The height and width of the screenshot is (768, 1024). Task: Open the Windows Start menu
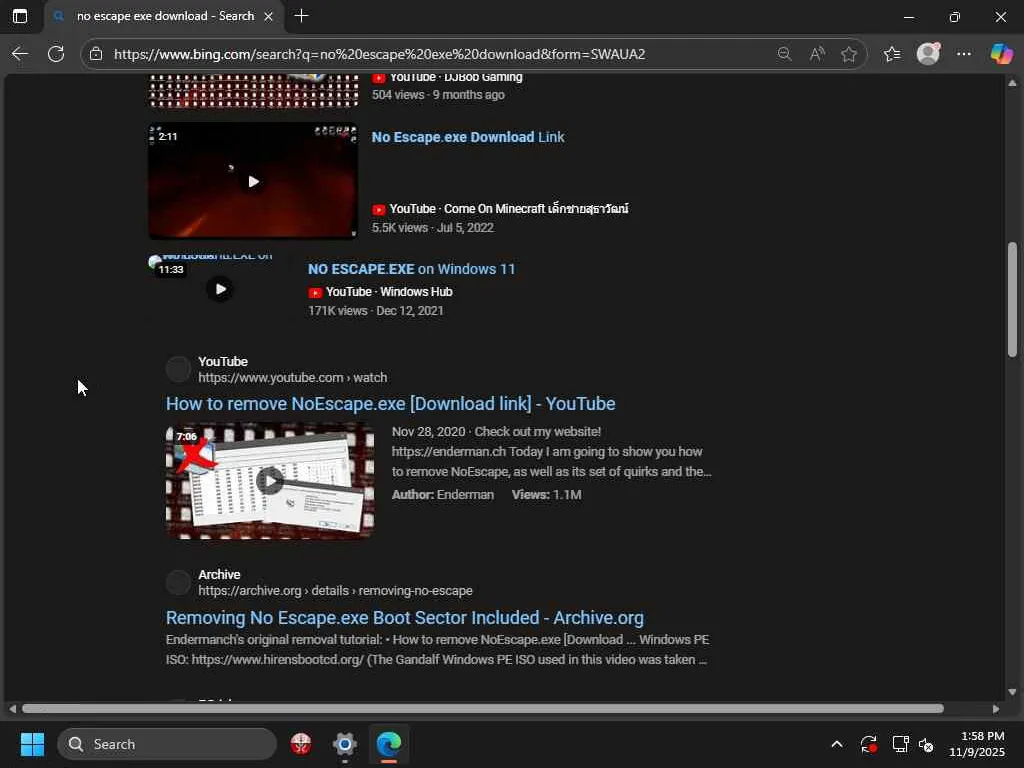32,744
